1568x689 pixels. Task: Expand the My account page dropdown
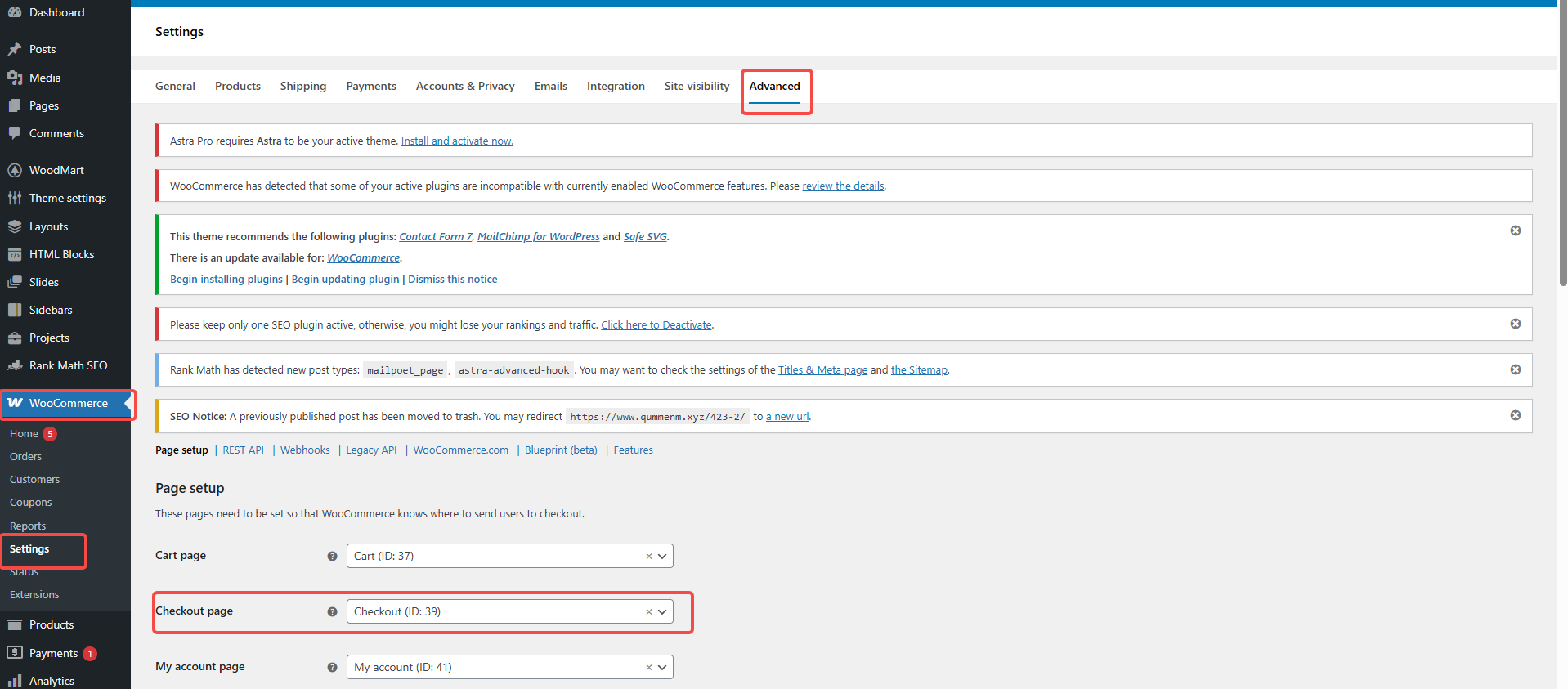[x=662, y=667]
